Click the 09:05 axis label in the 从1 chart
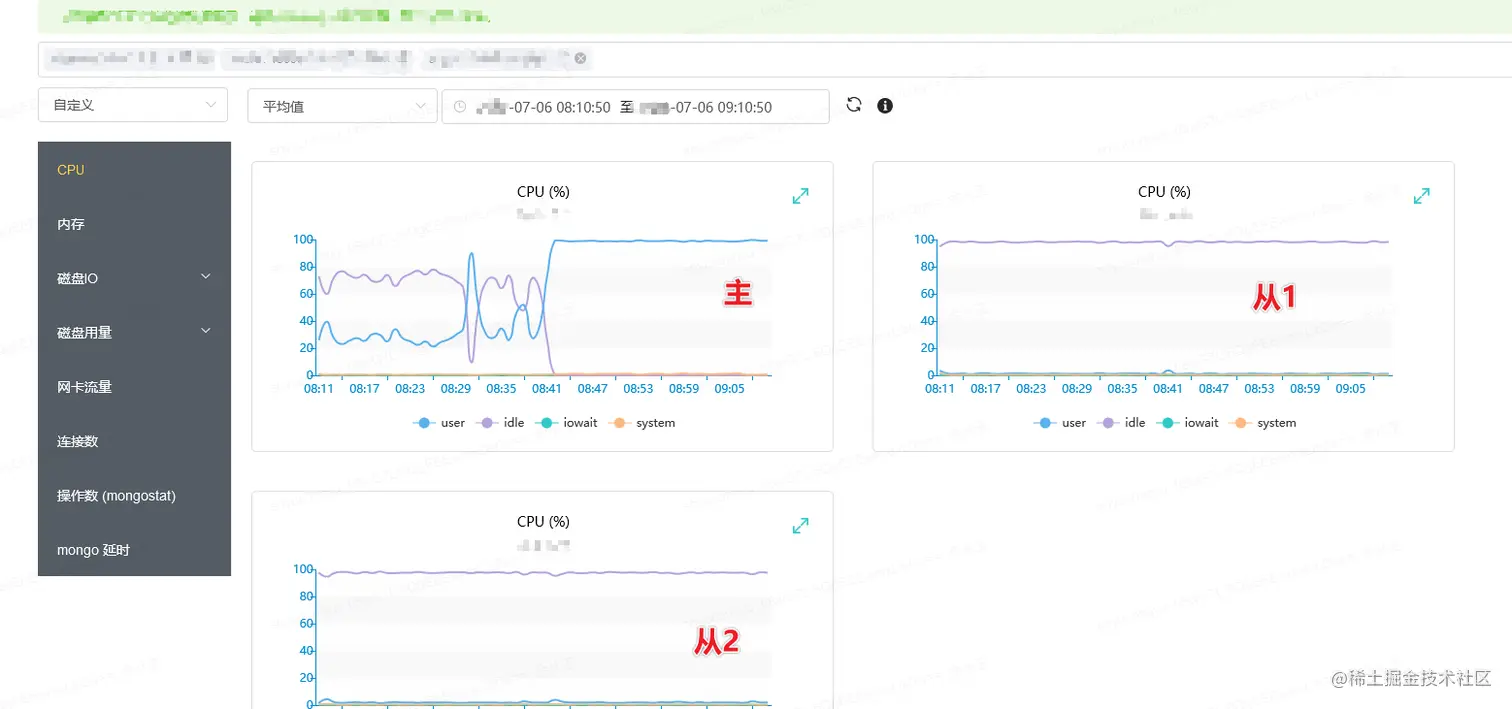1512x709 pixels. coord(1350,388)
